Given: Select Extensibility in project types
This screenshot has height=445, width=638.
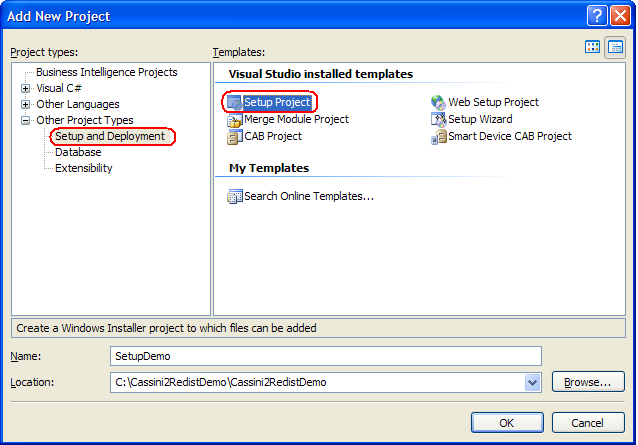Looking at the screenshot, I should pos(83,168).
